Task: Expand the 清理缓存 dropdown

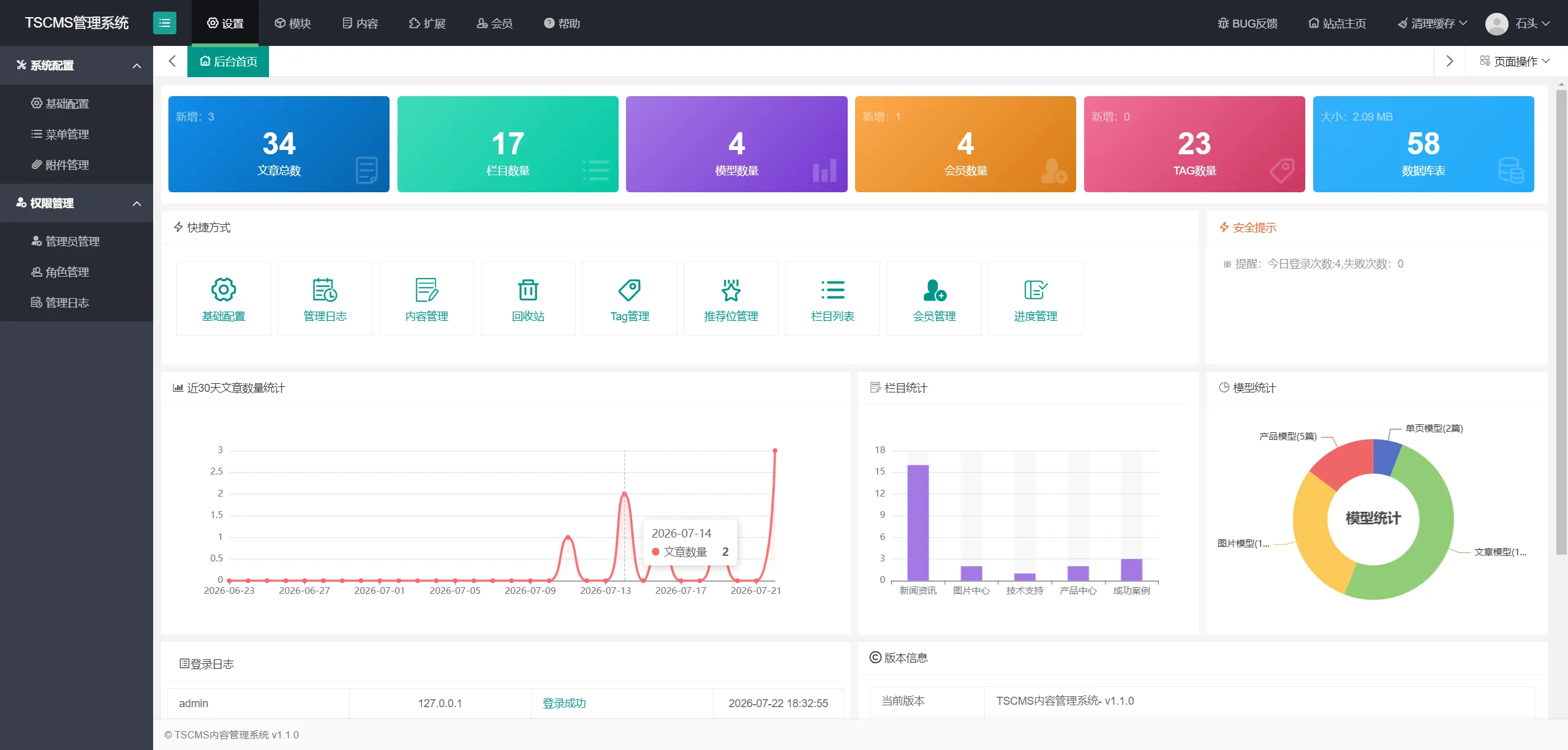Action: (x=1432, y=23)
